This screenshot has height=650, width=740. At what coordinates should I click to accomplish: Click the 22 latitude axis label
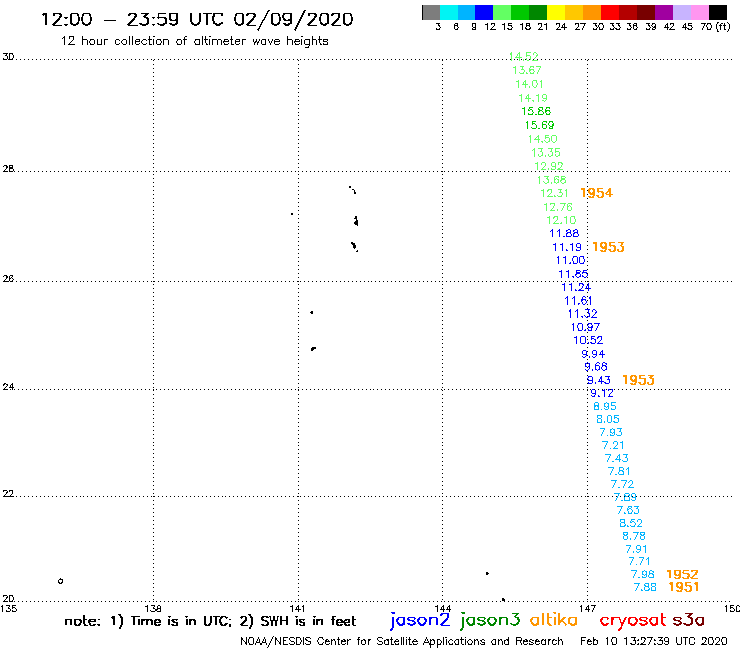click(x=8, y=494)
